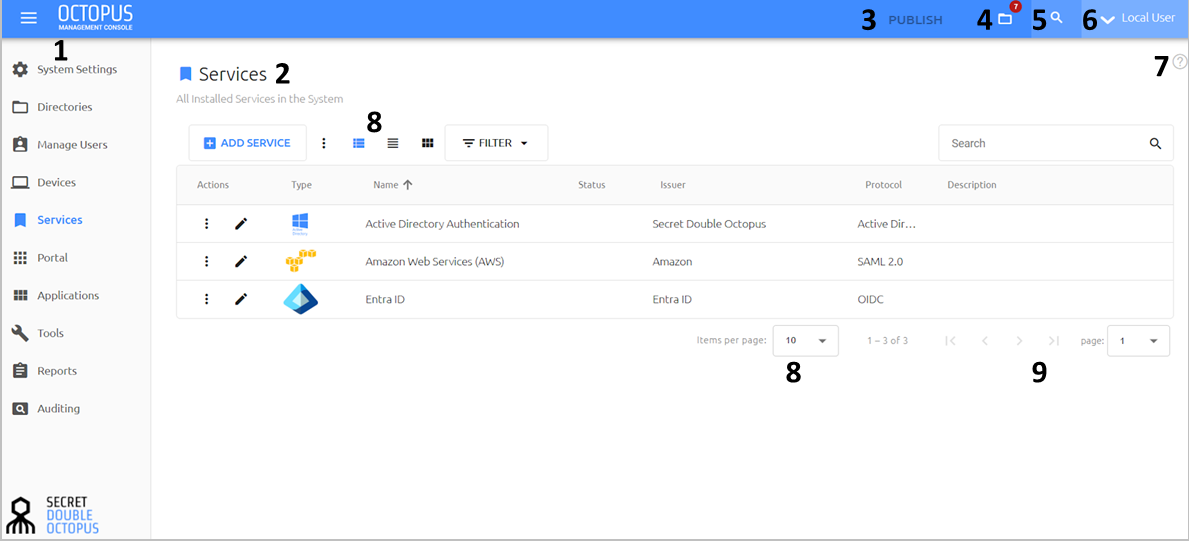Click the truncated Active Dir… protocol cell

[886, 224]
